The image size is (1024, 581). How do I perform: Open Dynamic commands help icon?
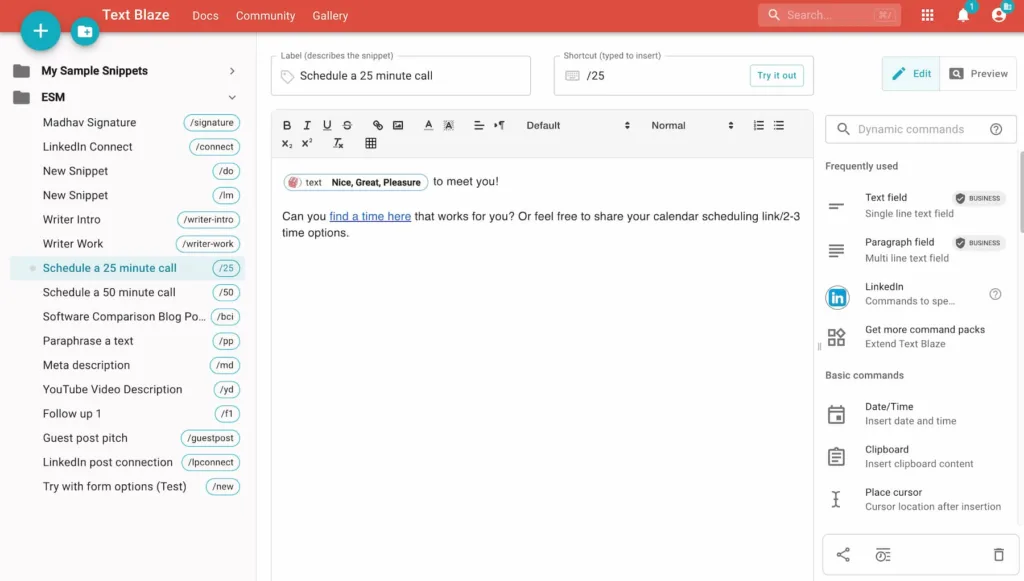click(x=996, y=129)
